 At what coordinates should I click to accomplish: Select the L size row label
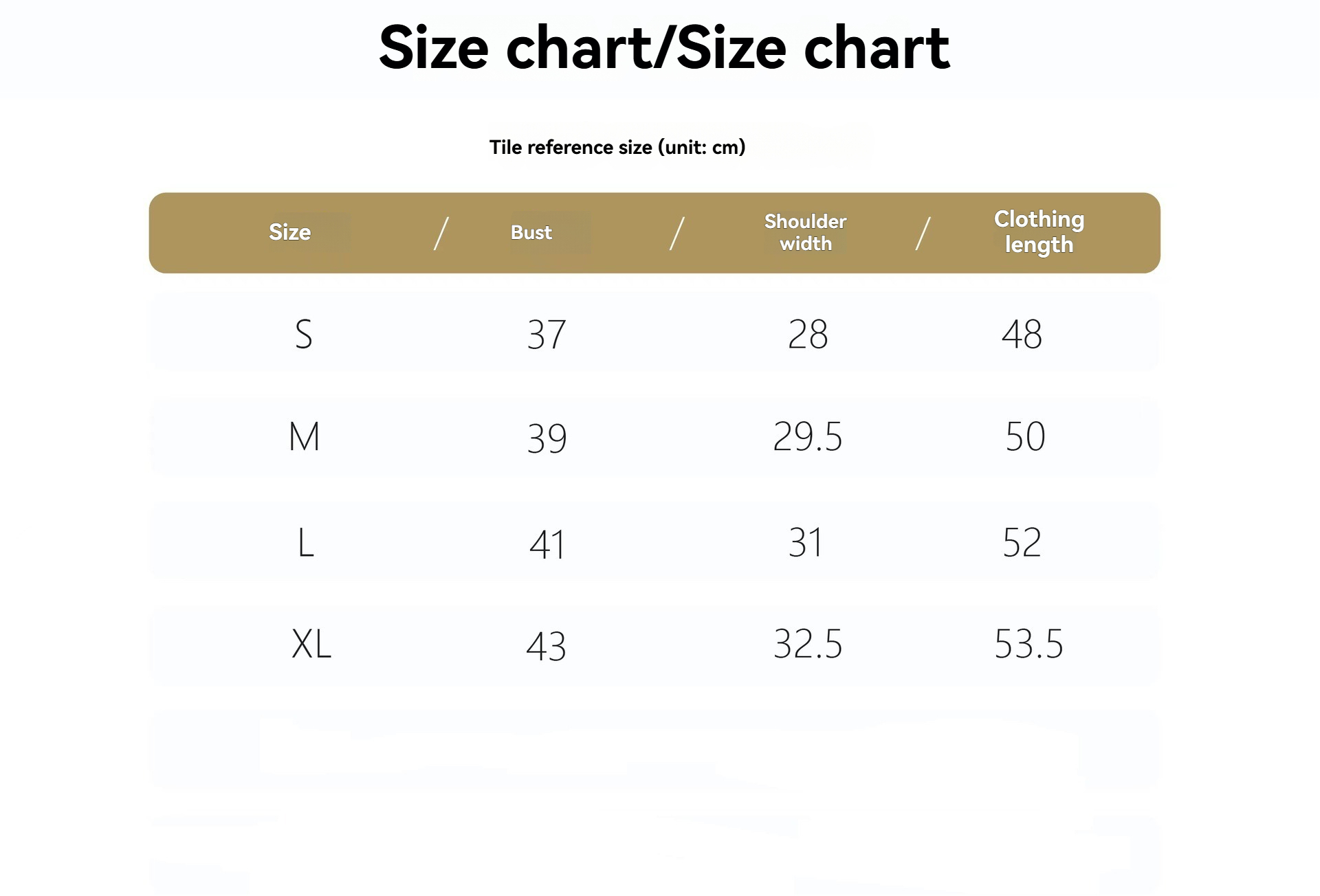pos(306,543)
